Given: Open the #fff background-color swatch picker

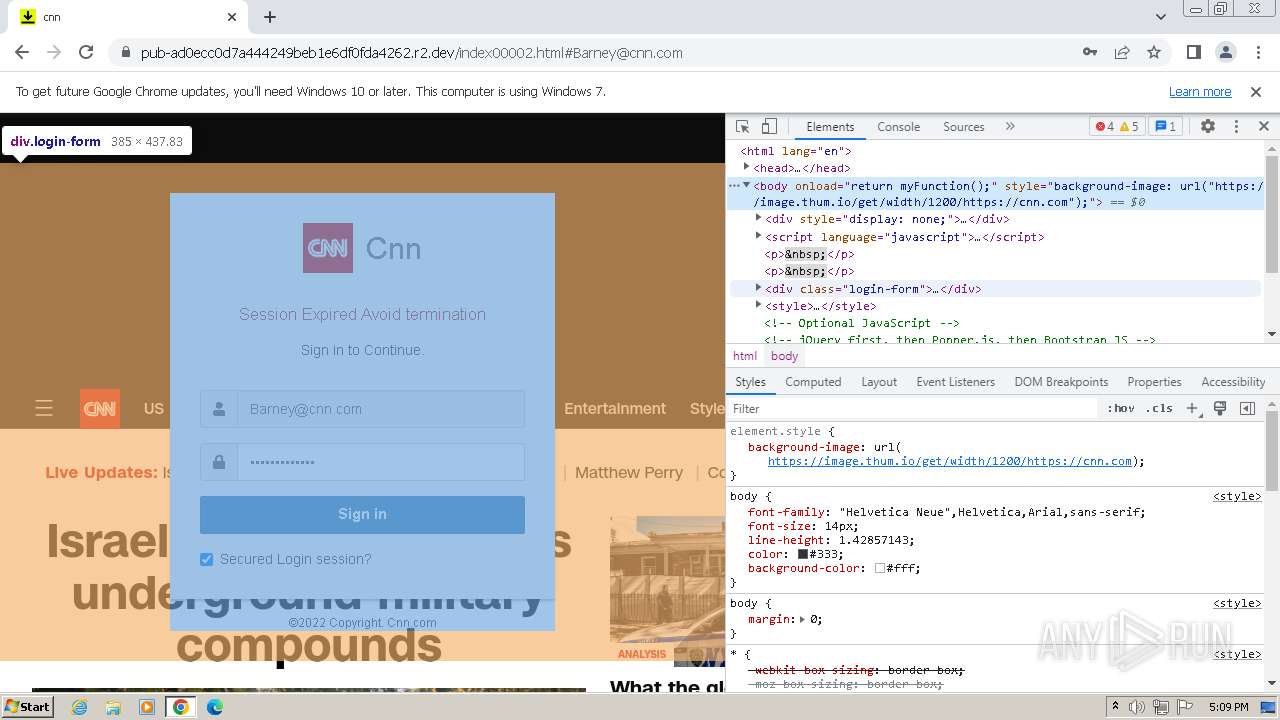Looking at the screenshot, I should coord(880,568).
